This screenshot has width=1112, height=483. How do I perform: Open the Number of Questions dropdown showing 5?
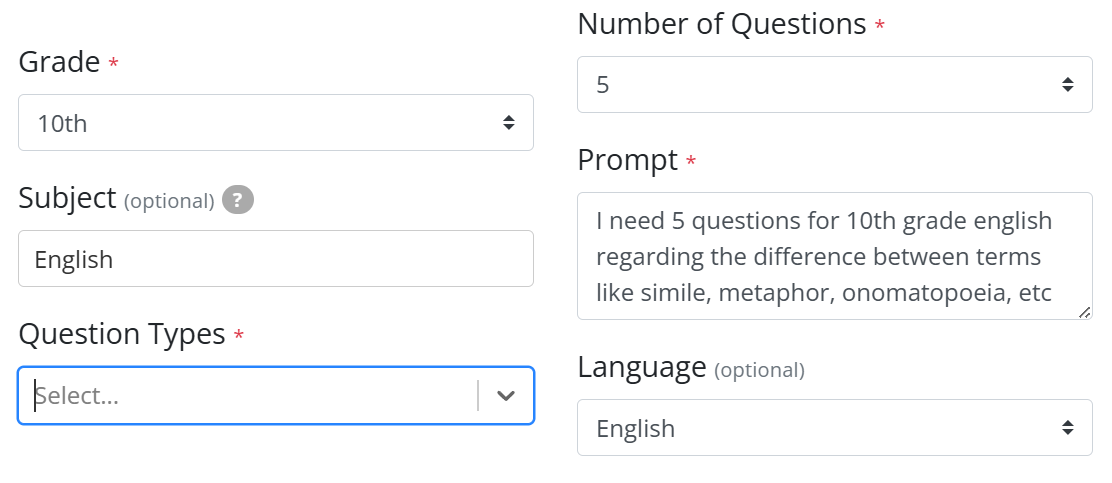[835, 84]
